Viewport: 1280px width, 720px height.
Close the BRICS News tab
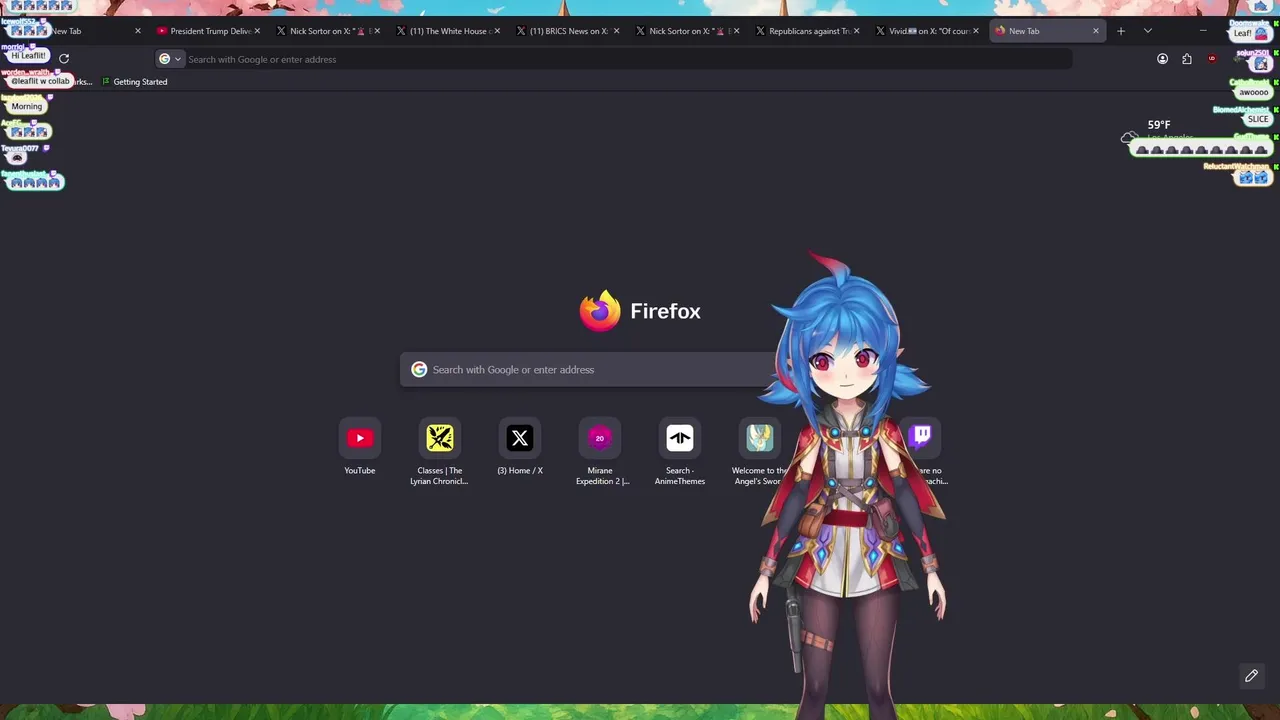pos(616,31)
